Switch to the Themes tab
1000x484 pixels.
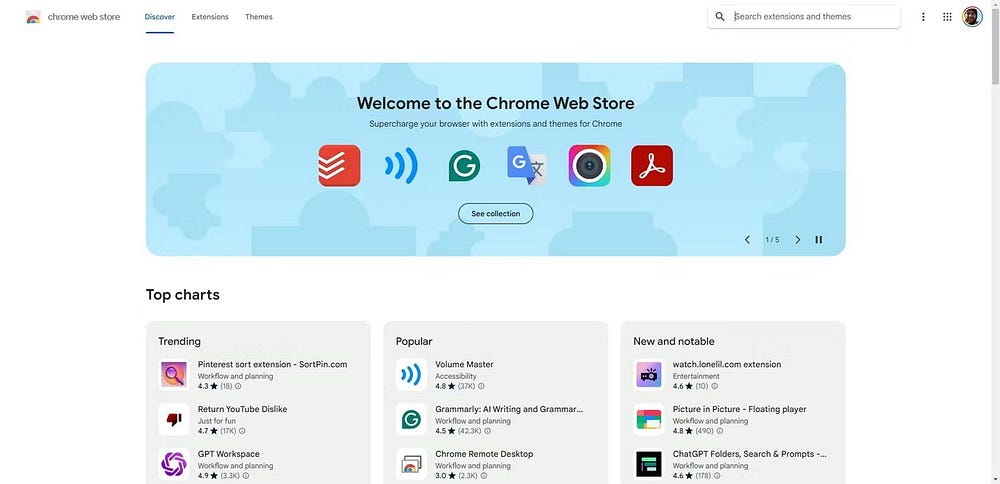tap(258, 17)
